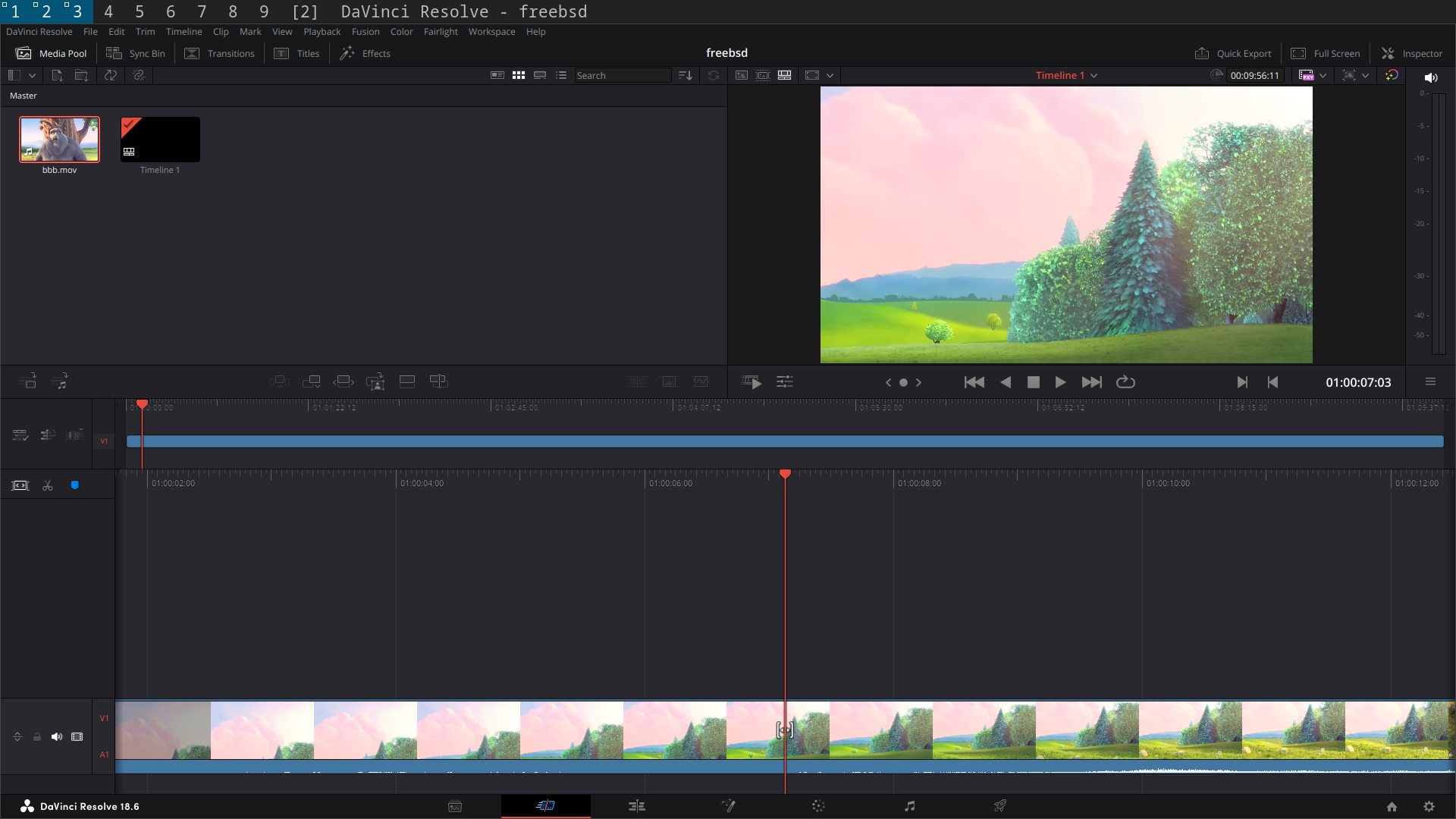This screenshot has height=819, width=1456.
Task: Switch viewer to Full Screen
Action: pyautogui.click(x=1326, y=53)
